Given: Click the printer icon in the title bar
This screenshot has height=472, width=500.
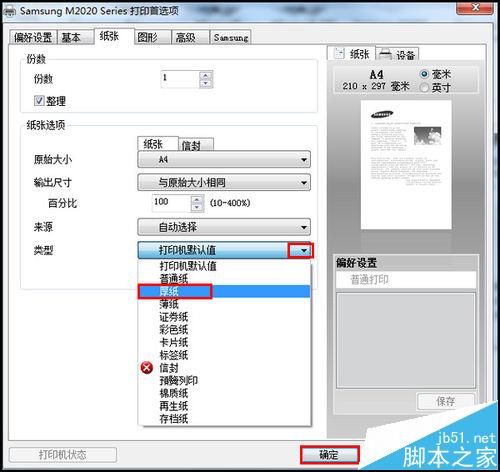Looking at the screenshot, I should pos(10,12).
